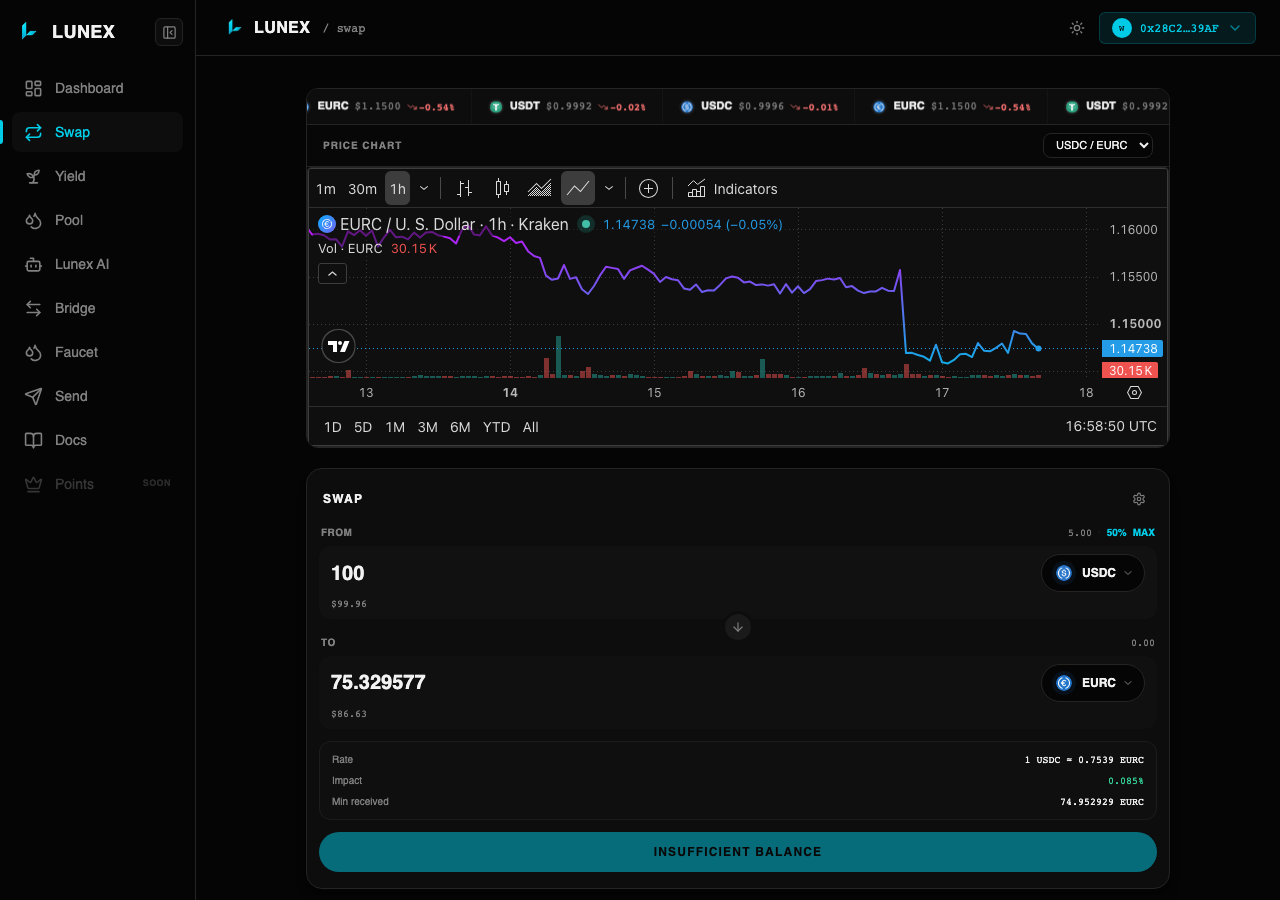The image size is (1280, 900).
Task: Go to Dashboard in the sidebar
Action: pyautogui.click(x=89, y=88)
